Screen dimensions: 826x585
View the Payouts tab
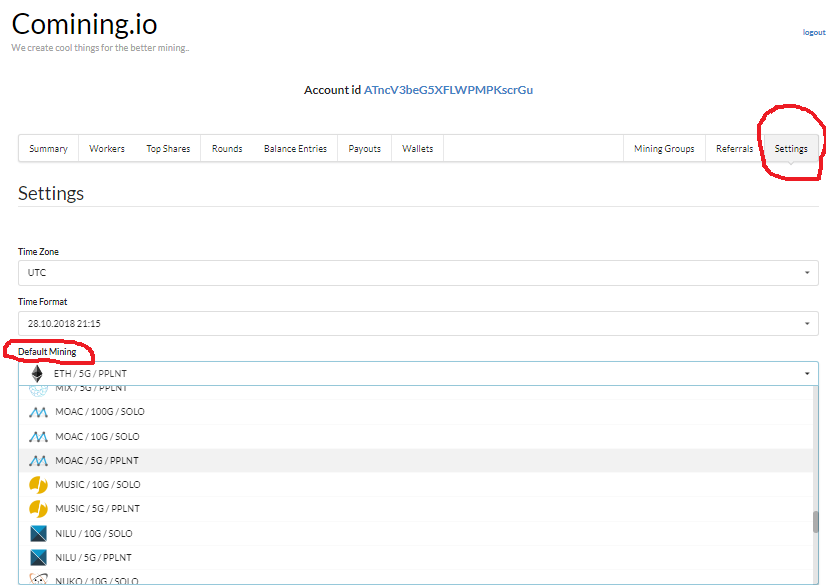tap(365, 148)
